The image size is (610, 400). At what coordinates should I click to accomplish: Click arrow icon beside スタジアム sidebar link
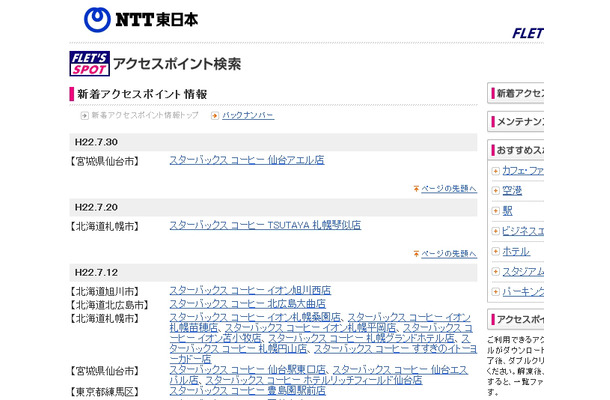[x=495, y=272]
